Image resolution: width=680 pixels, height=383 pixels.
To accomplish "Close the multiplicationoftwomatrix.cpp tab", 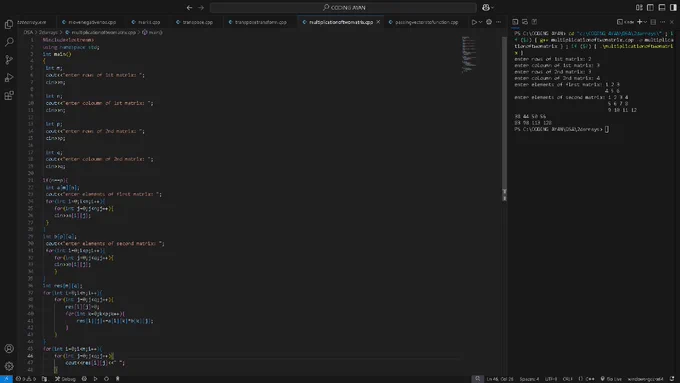I will pos(378,22).
